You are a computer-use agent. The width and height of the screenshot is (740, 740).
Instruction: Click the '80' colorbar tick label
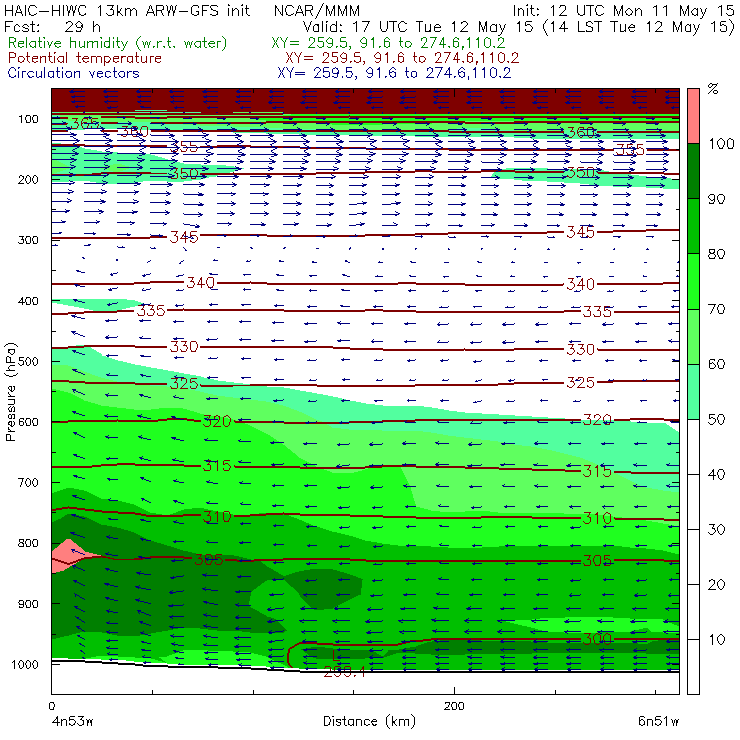click(716, 254)
